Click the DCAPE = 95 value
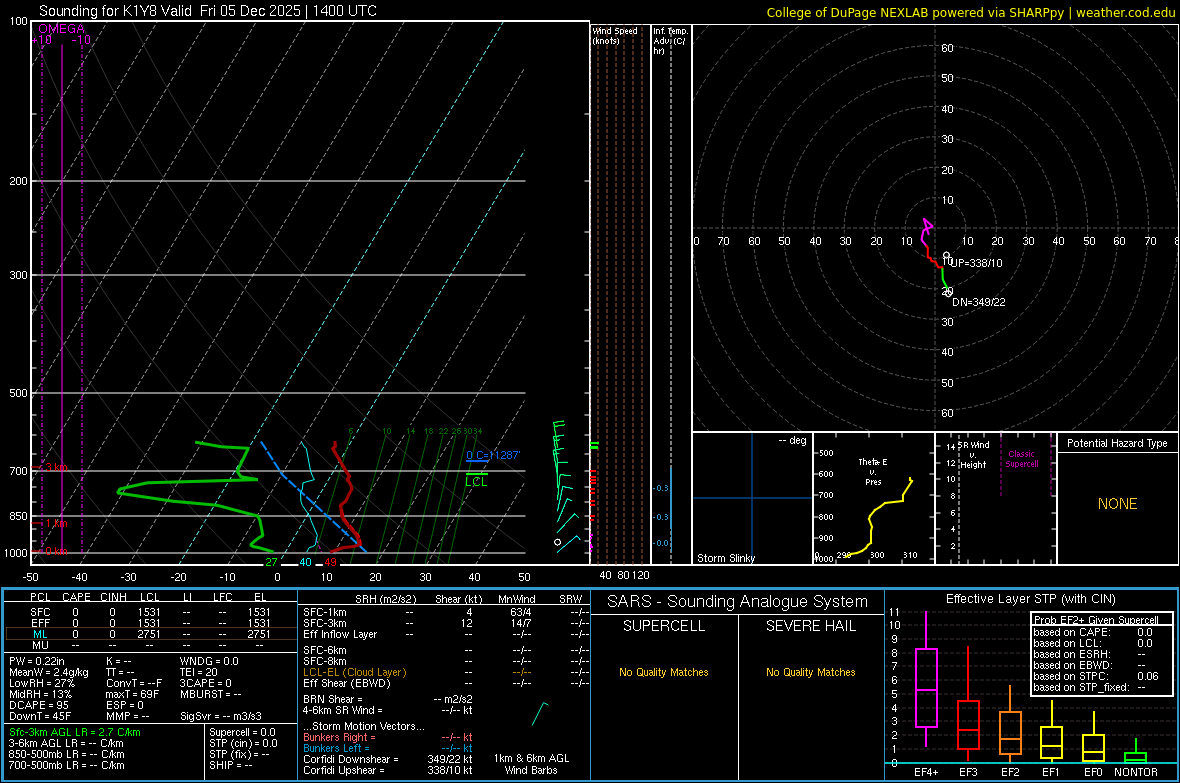Screen dimensions: 1180x783 (38, 705)
